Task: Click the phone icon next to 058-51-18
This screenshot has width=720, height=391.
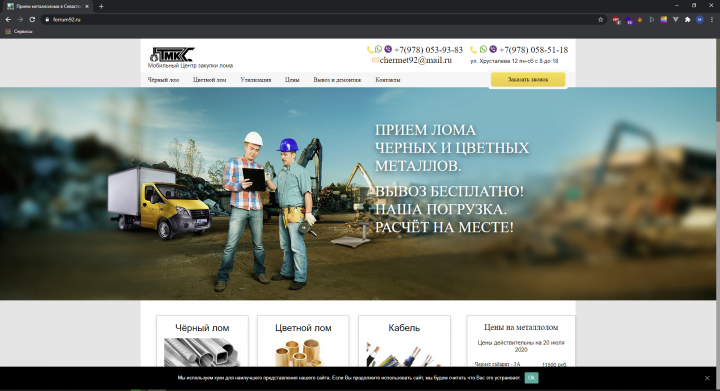Action: coord(473,50)
